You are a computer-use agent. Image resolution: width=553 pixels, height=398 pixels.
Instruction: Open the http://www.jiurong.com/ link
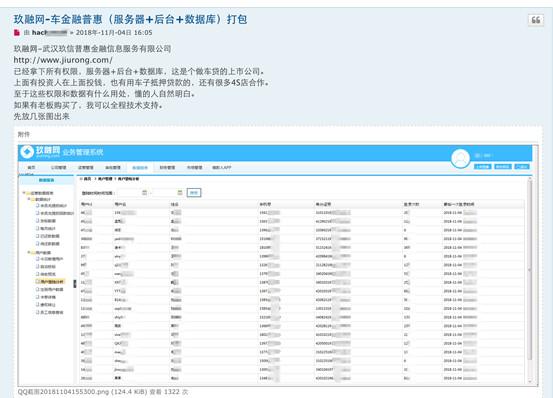coord(63,60)
